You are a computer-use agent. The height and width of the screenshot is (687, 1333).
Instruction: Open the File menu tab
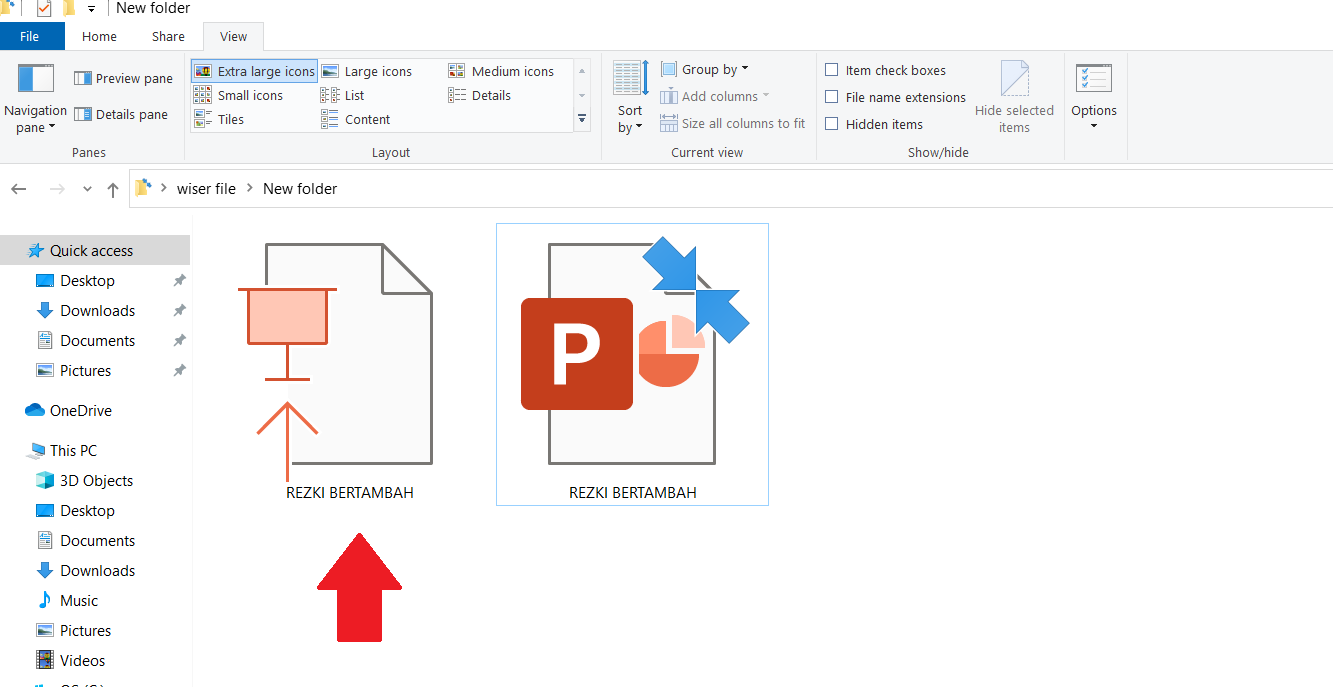pos(30,37)
